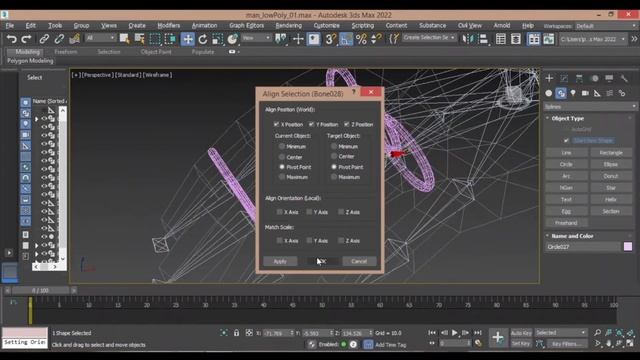Open the selection filter All dropdown
The width and height of the screenshot is (640, 360).
coord(100,38)
